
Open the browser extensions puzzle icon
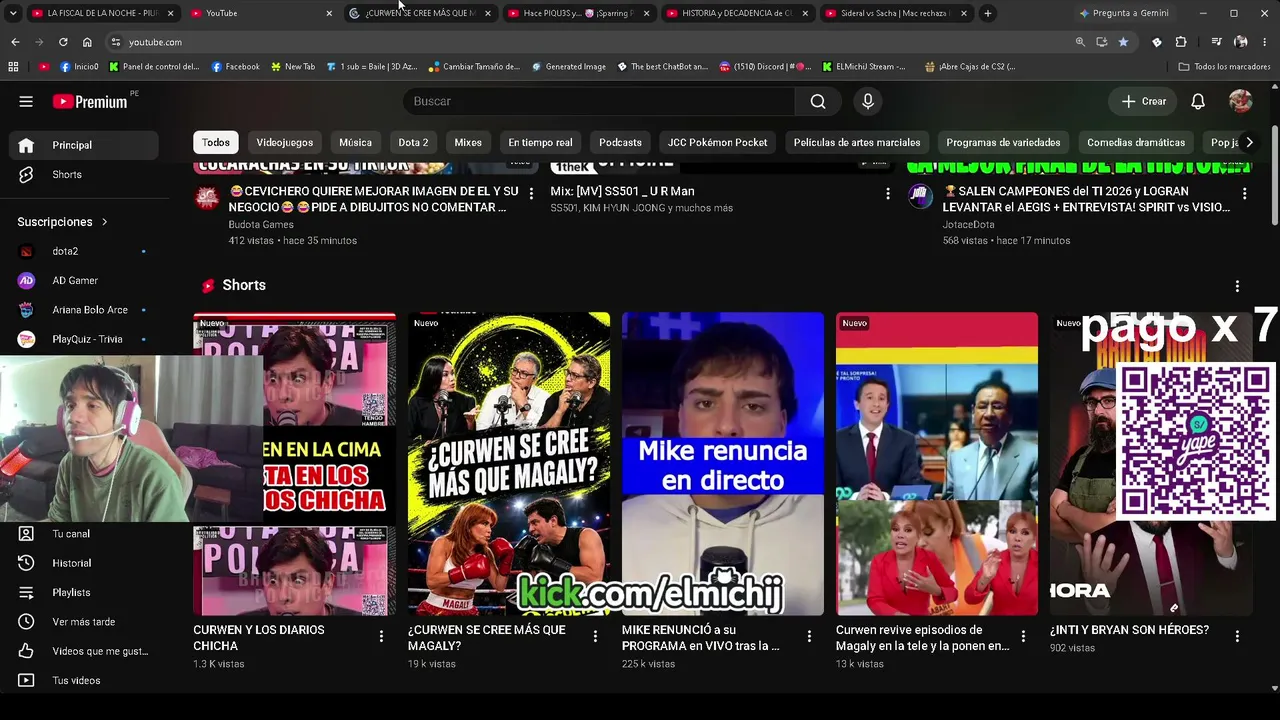(x=1181, y=42)
